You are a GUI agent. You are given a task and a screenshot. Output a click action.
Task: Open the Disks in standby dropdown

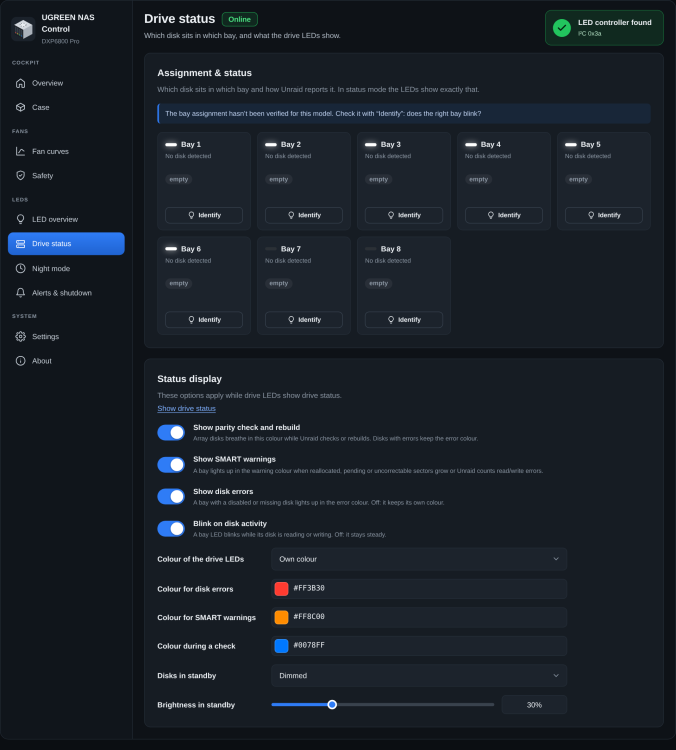click(419, 675)
